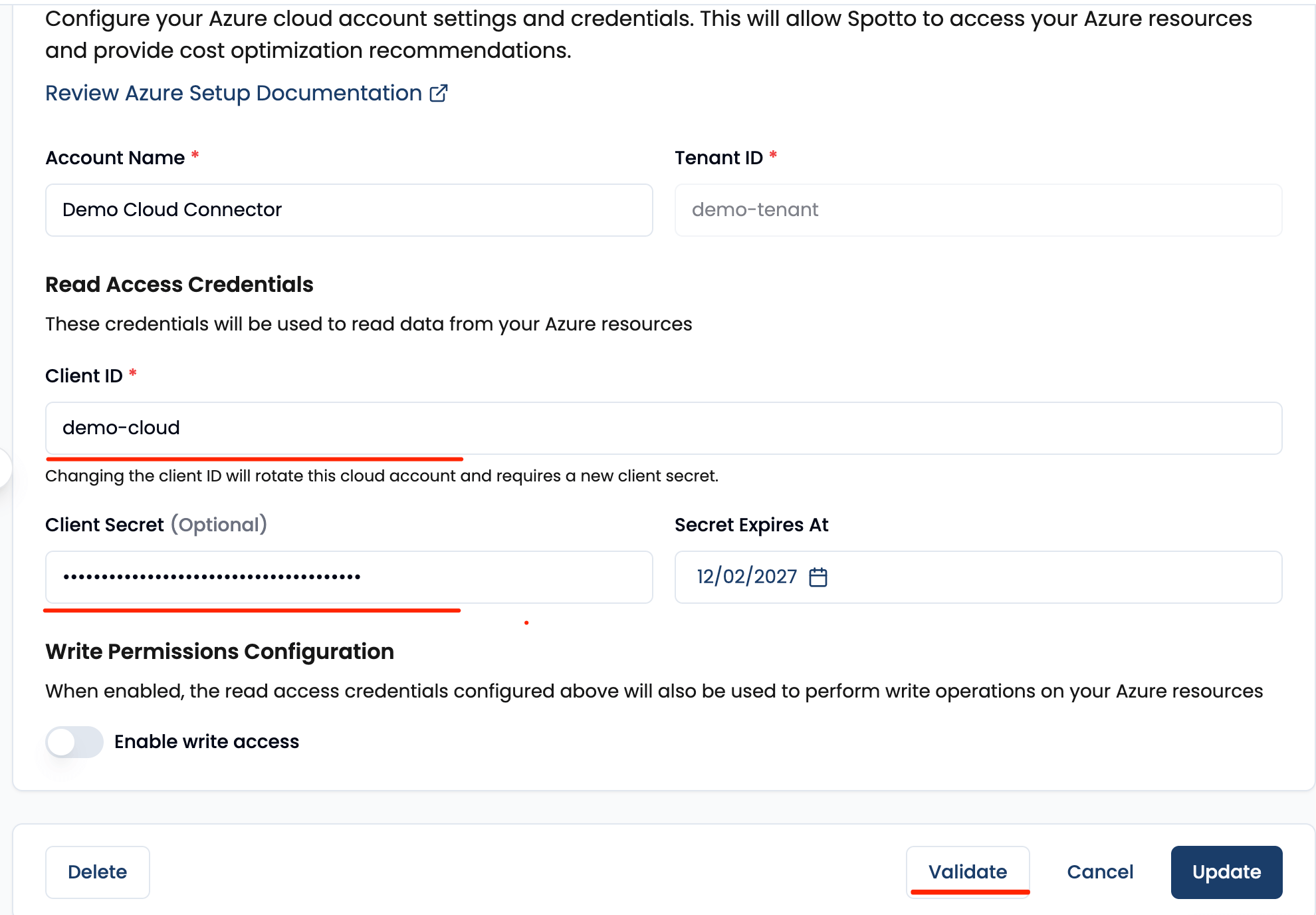Click the Account Name label
The width and height of the screenshot is (1316, 915).
(x=115, y=158)
